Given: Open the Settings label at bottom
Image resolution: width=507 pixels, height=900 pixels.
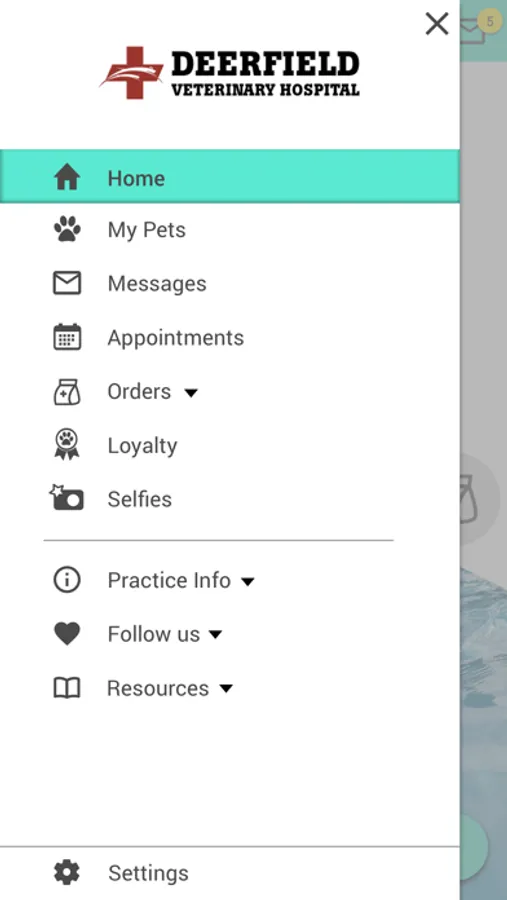Looking at the screenshot, I should [x=148, y=873].
